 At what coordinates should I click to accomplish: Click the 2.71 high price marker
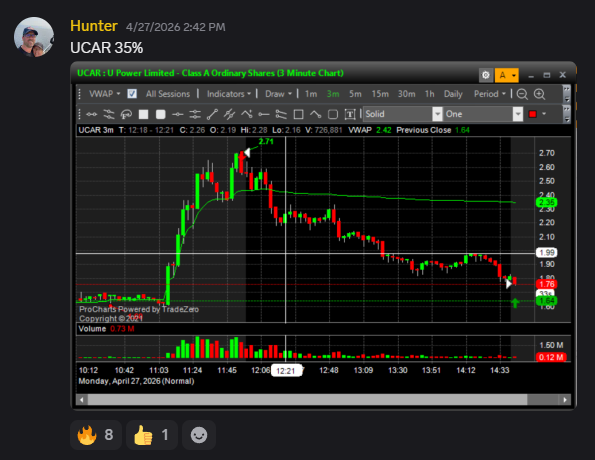coord(266,142)
